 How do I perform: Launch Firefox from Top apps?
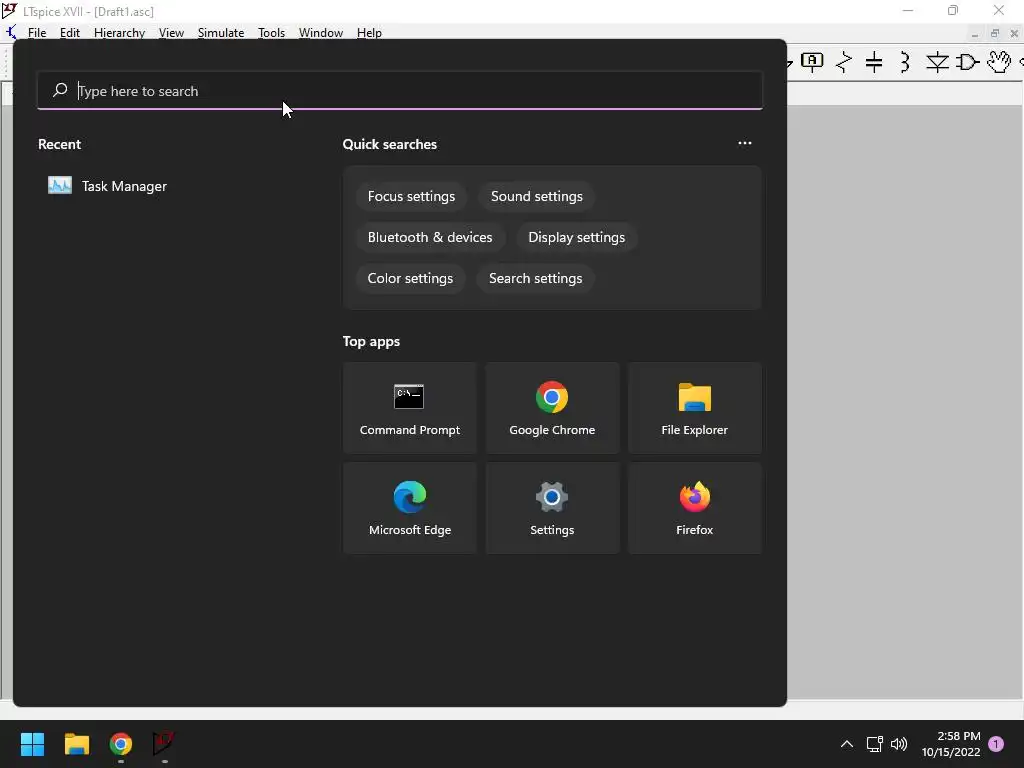tap(695, 508)
